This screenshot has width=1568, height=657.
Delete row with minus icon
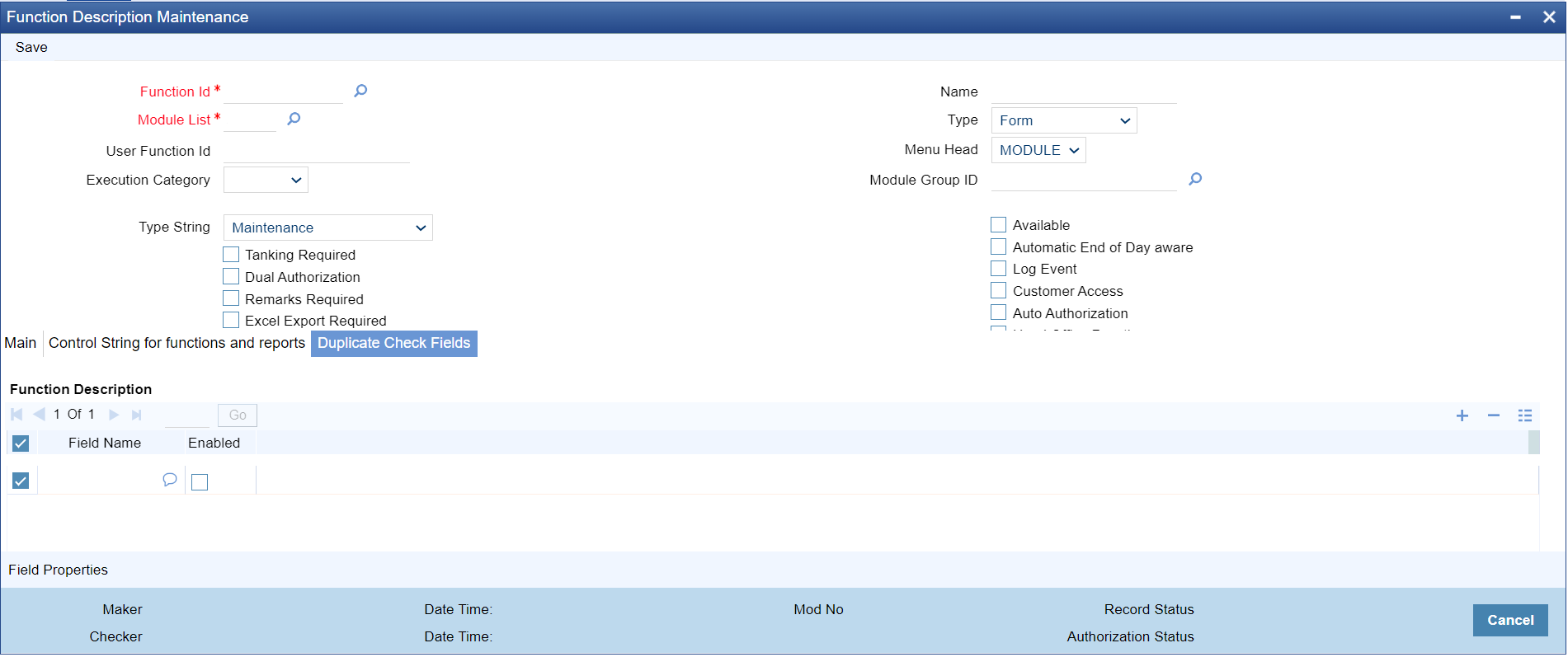pos(1494,415)
